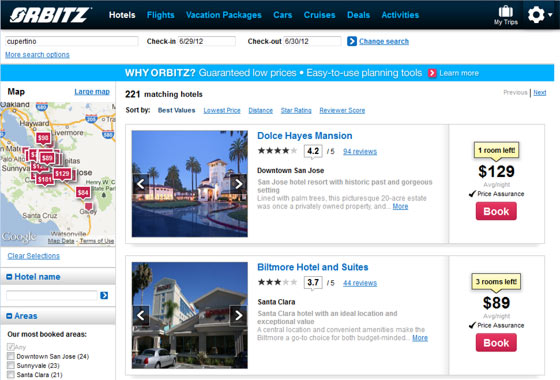Click the $84 map price marker
Image resolution: width=560 pixels, height=380 pixels.
(83, 193)
